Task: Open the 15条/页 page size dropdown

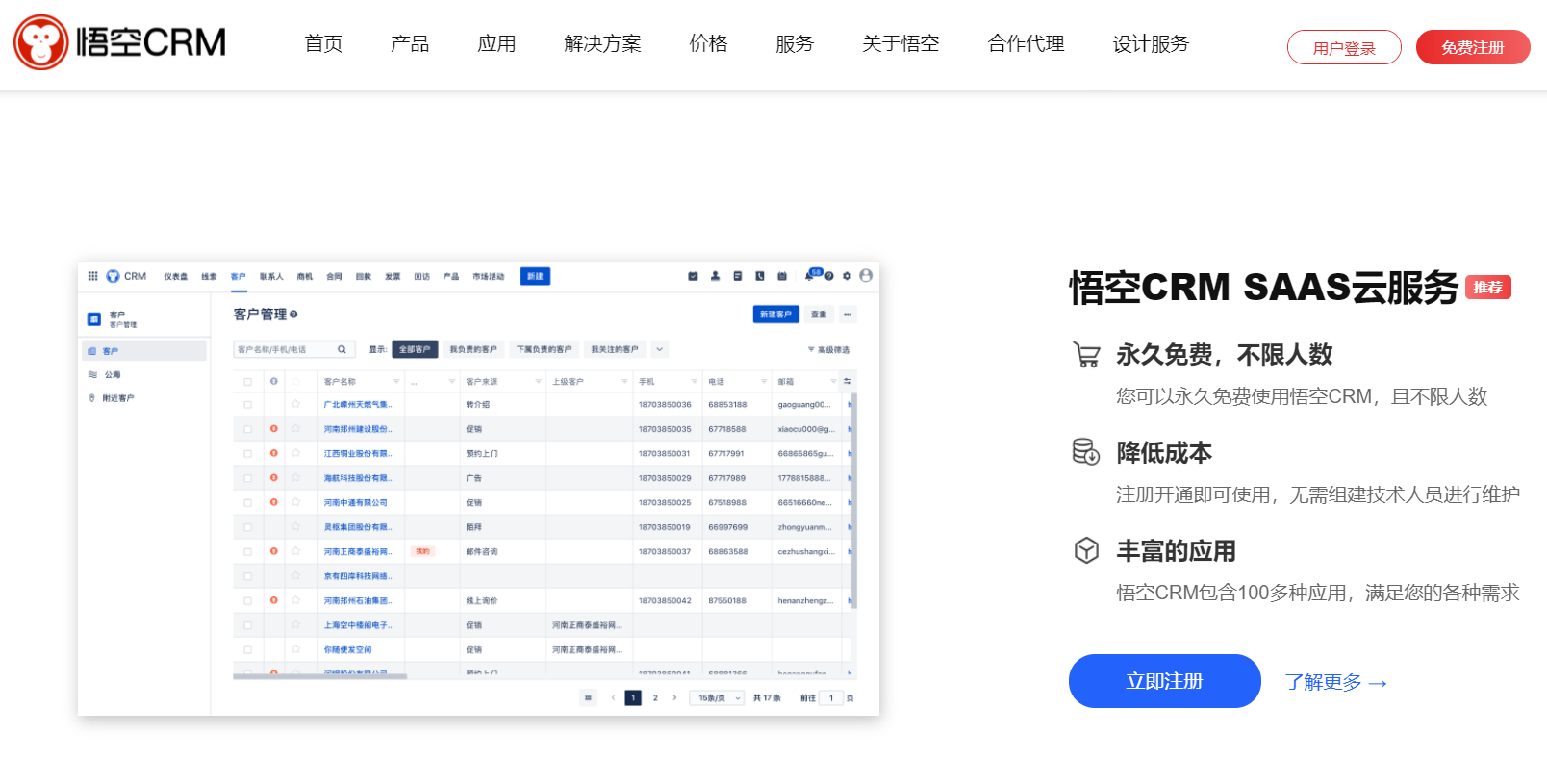Action: click(718, 698)
